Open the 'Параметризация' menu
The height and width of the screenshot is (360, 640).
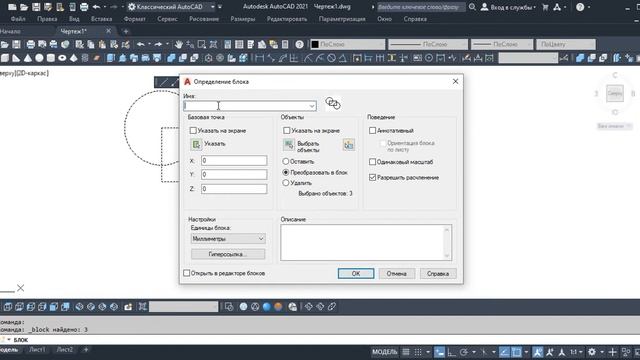tap(342, 19)
